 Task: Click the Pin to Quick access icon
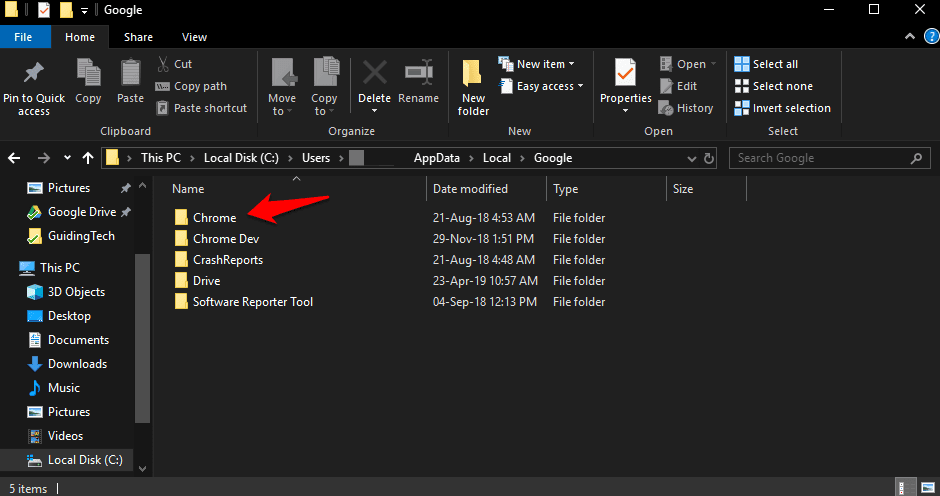point(33,74)
